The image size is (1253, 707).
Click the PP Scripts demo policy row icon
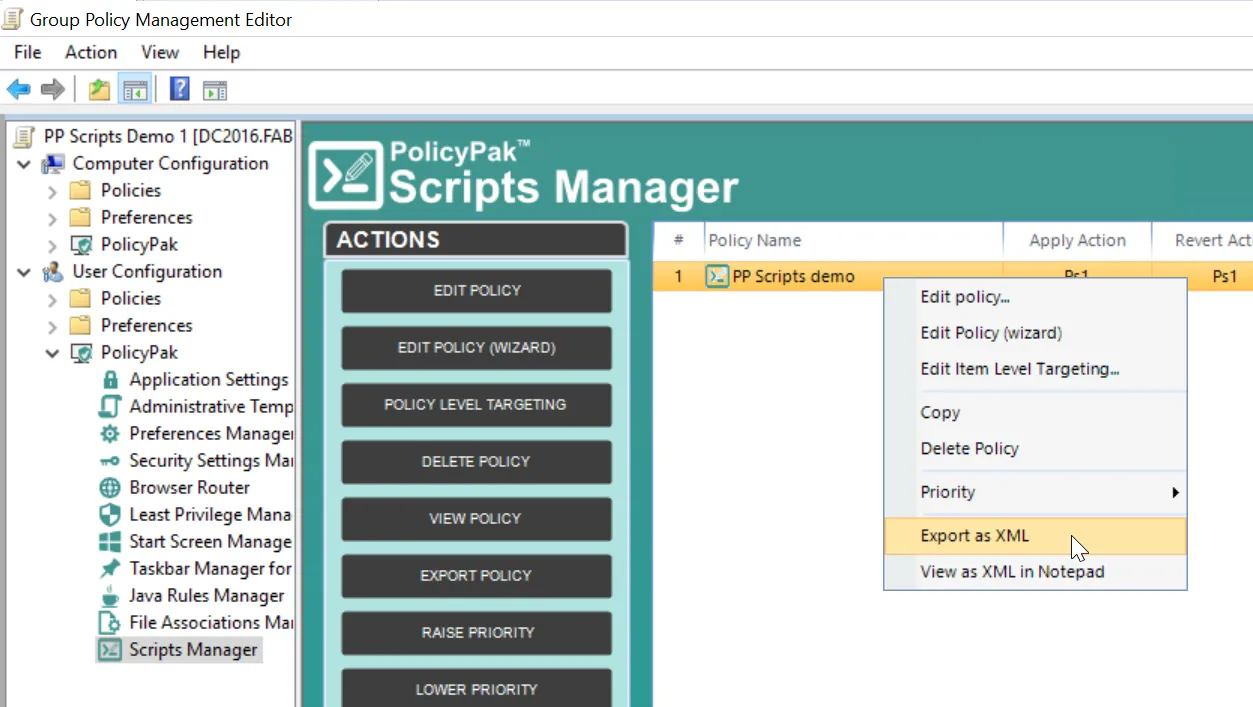point(716,277)
